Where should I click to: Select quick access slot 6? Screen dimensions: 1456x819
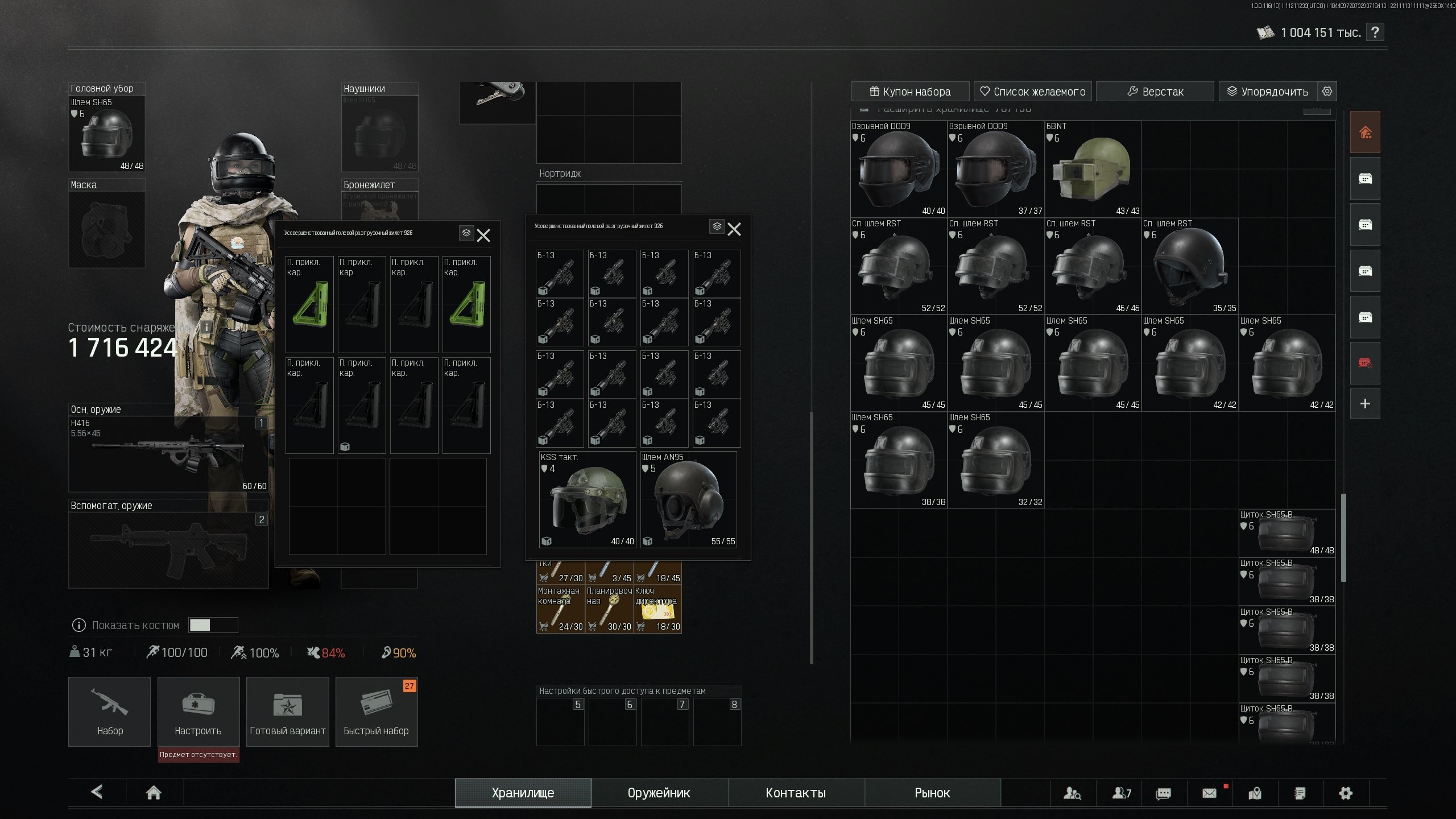point(613,722)
